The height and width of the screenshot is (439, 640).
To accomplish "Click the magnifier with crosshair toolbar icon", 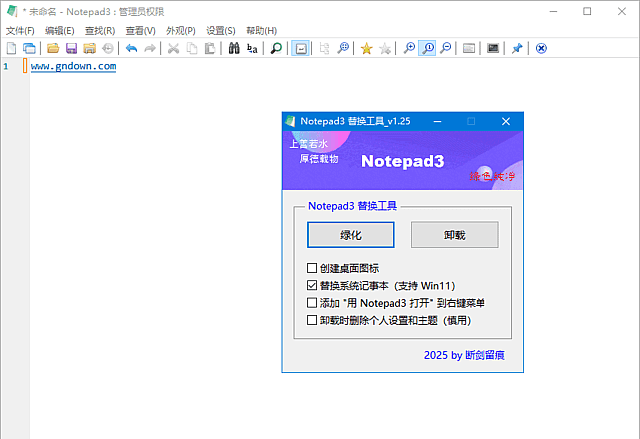I will 343,49.
